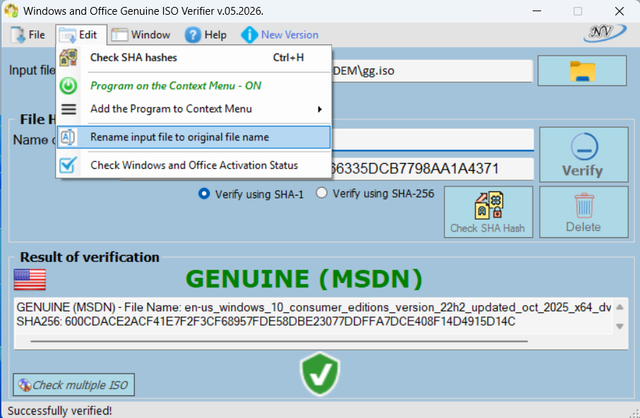This screenshot has height=418, width=640.
Task: Click the result line with en-us_windows_10 file name
Action: (313, 307)
